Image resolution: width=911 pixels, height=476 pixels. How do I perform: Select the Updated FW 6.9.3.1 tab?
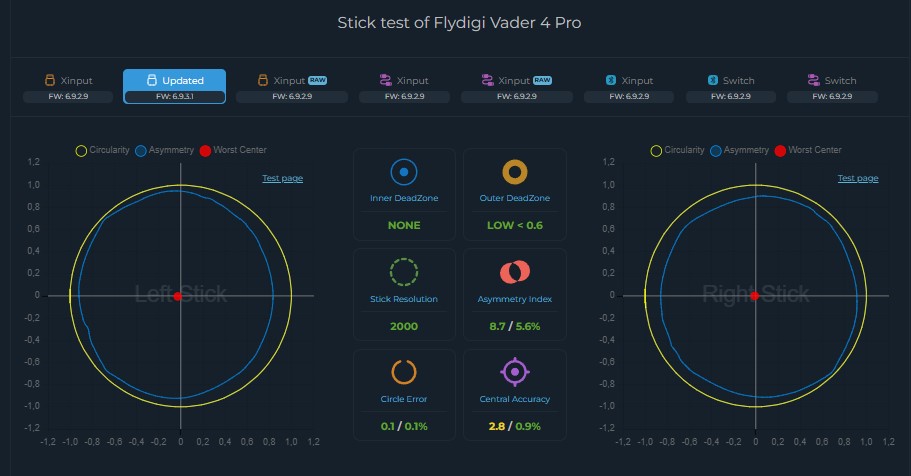tap(174, 87)
